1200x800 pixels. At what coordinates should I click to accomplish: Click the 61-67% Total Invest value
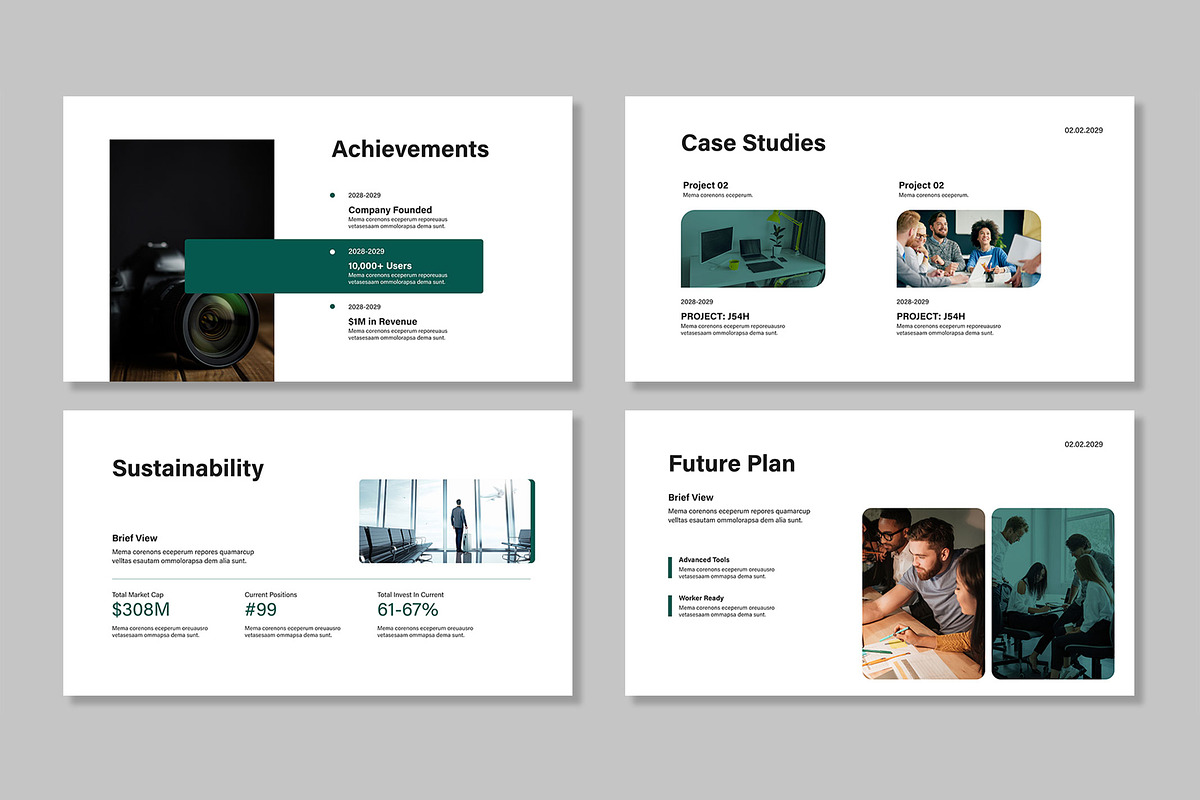[x=408, y=609]
